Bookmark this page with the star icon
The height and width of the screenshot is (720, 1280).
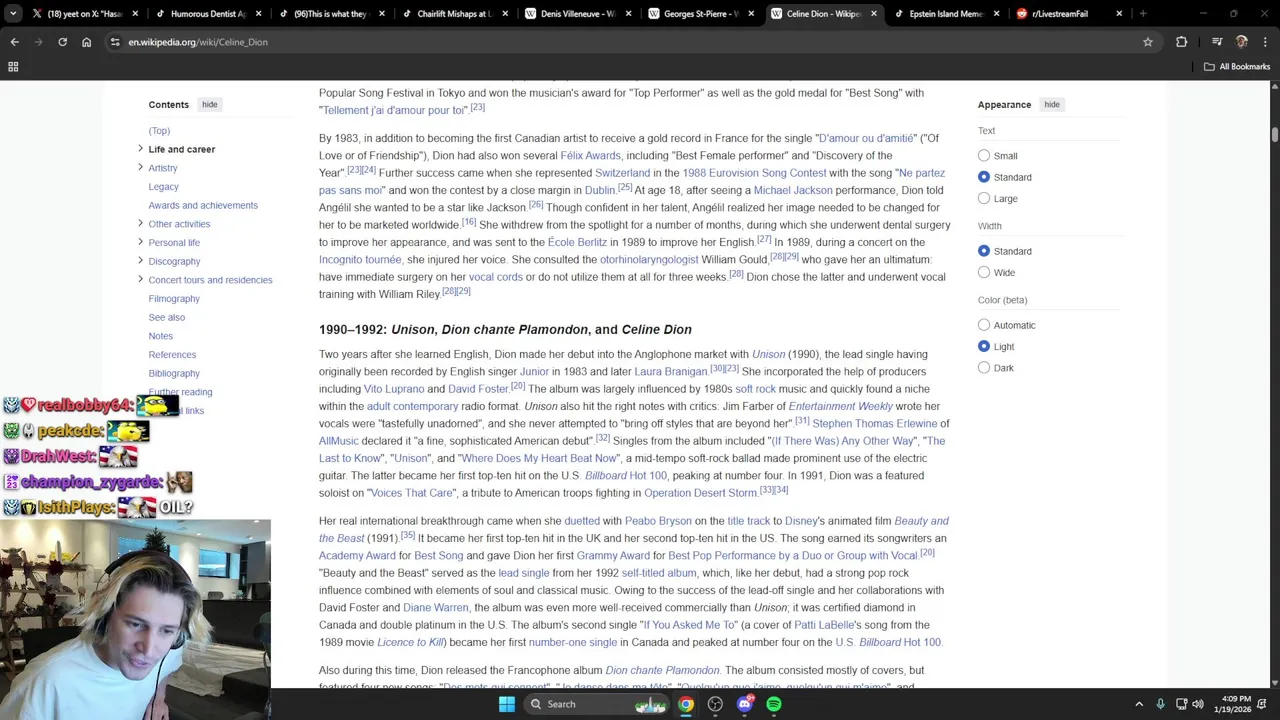tap(1148, 42)
